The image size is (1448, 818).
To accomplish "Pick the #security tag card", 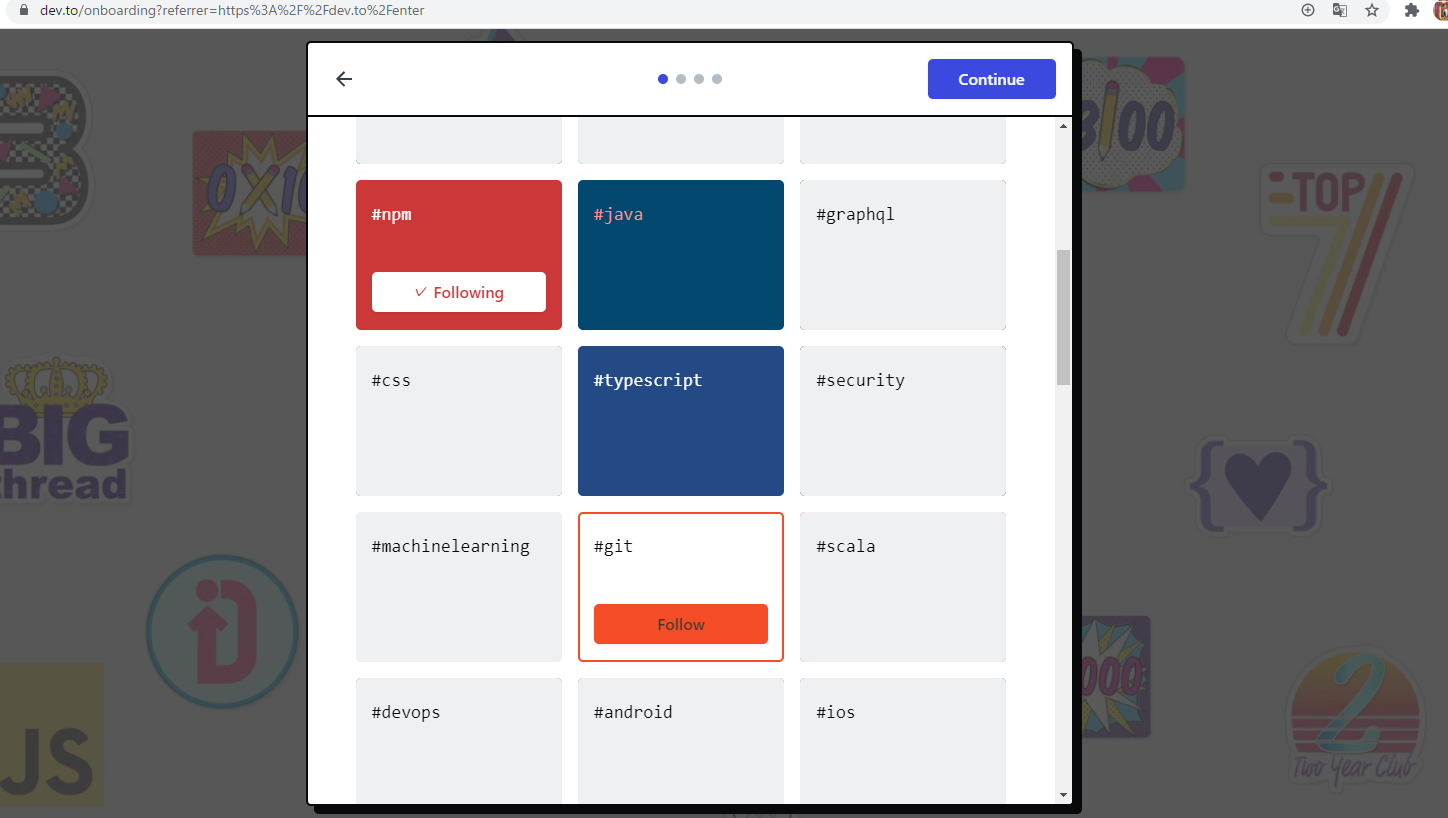I will [903, 421].
